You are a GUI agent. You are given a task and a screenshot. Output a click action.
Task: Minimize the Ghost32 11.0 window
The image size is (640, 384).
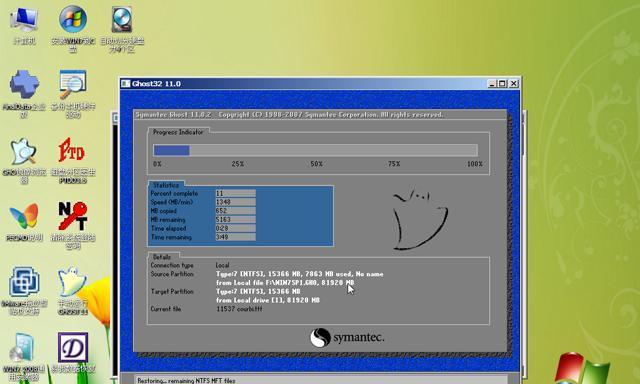click(492, 84)
